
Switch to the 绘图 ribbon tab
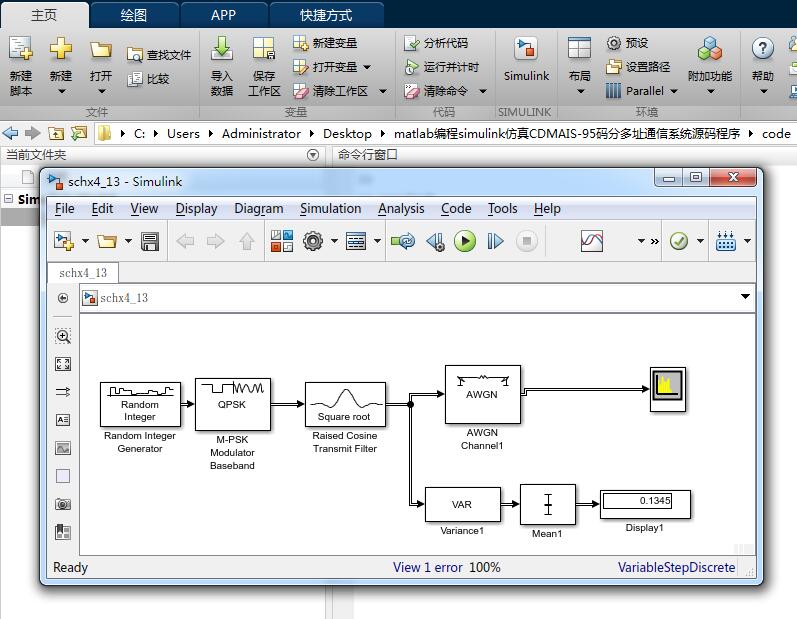click(134, 15)
